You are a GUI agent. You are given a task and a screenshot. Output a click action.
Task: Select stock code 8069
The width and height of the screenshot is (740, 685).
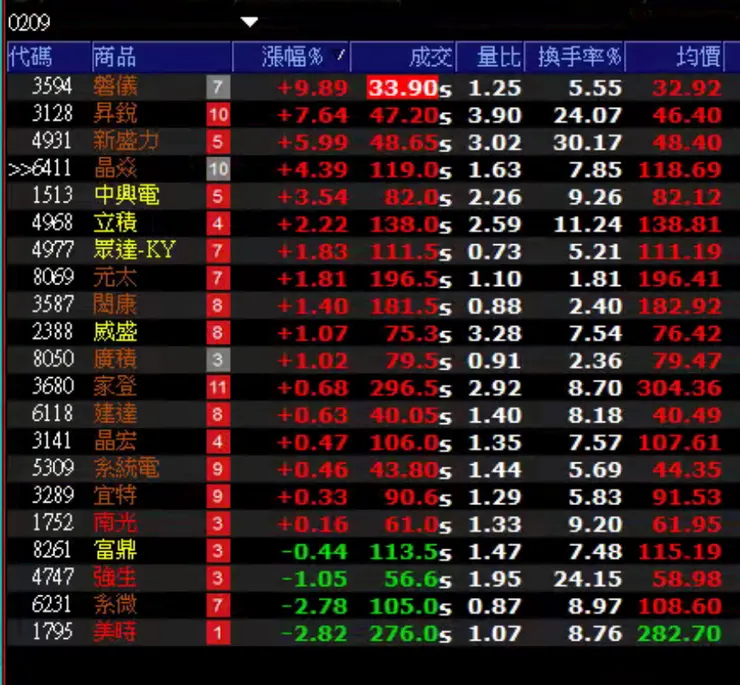(x=53, y=278)
